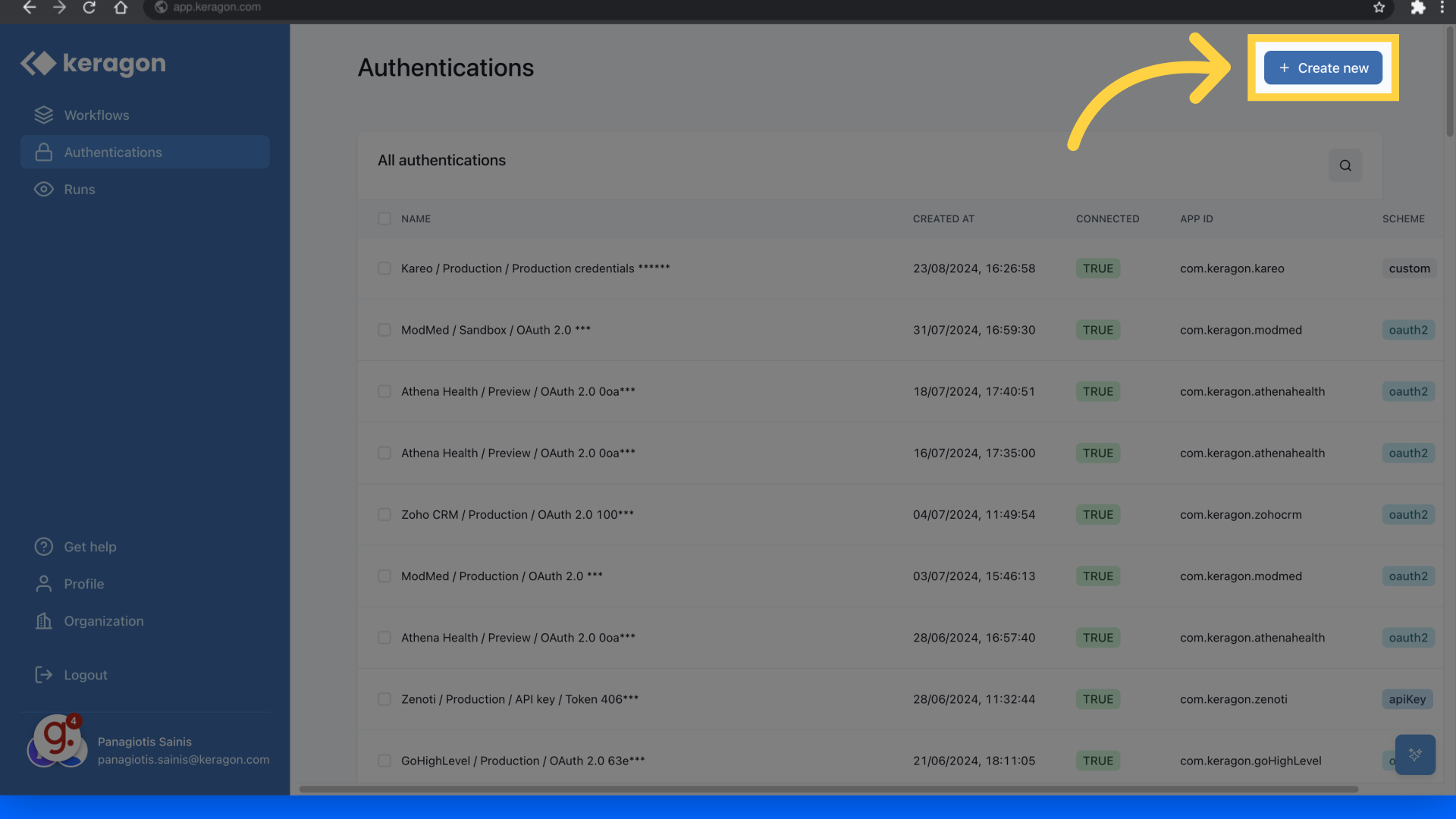
Task: Check the ModMed Production OAuth row
Action: click(384, 576)
